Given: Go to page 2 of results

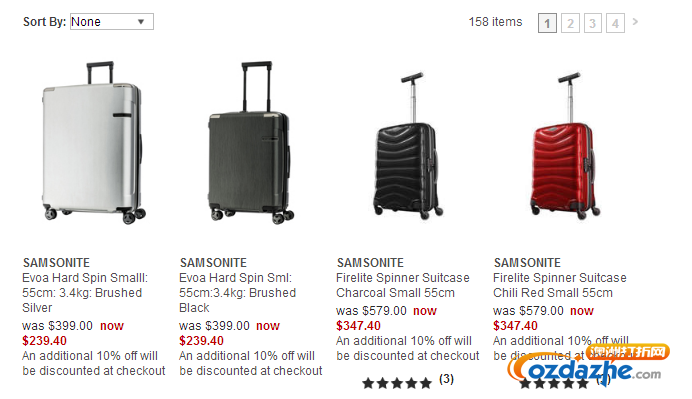Looking at the screenshot, I should [570, 23].
